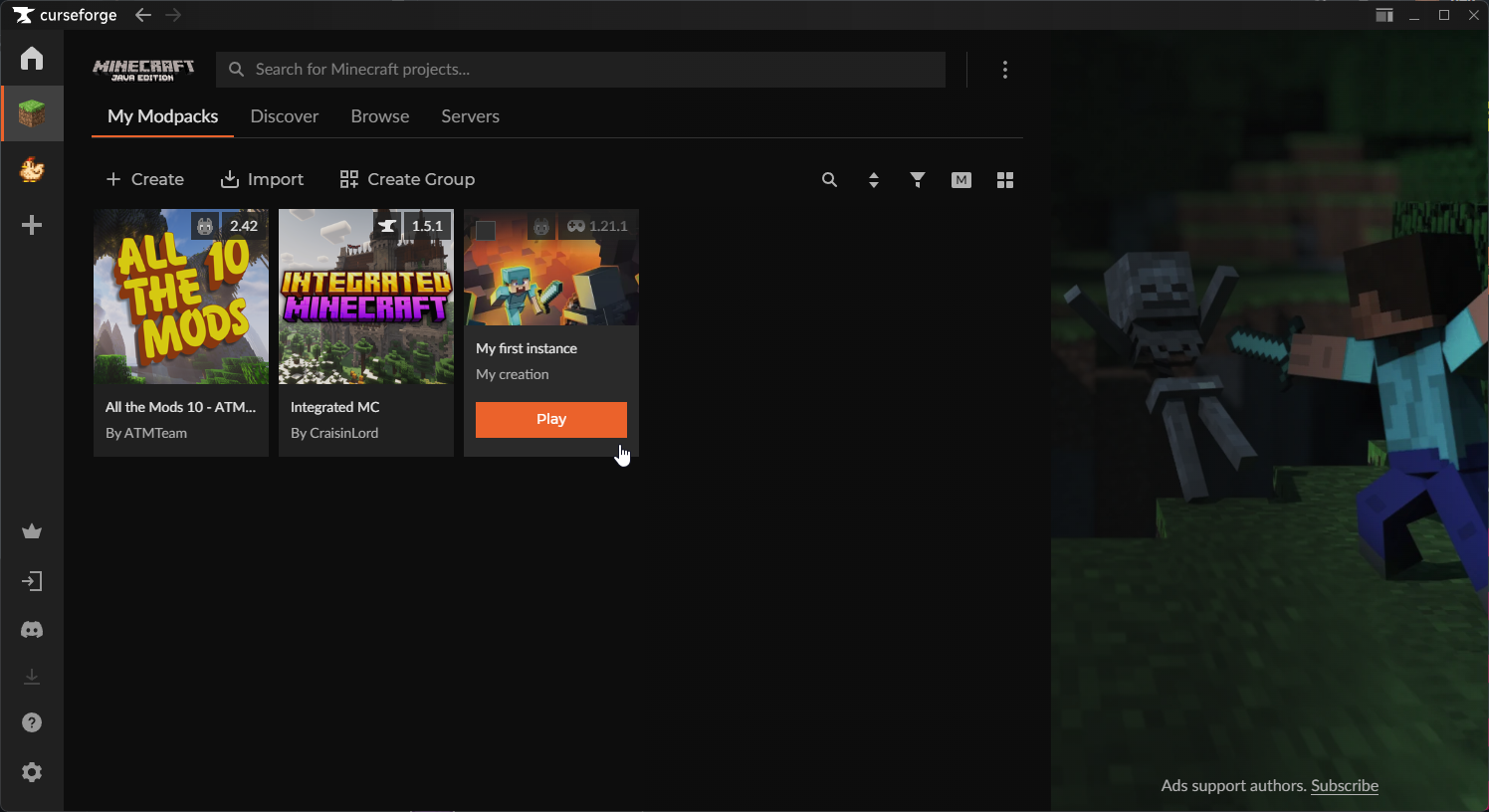Tick the checkbox on My first instance
The image size is (1489, 812).
coord(486,230)
